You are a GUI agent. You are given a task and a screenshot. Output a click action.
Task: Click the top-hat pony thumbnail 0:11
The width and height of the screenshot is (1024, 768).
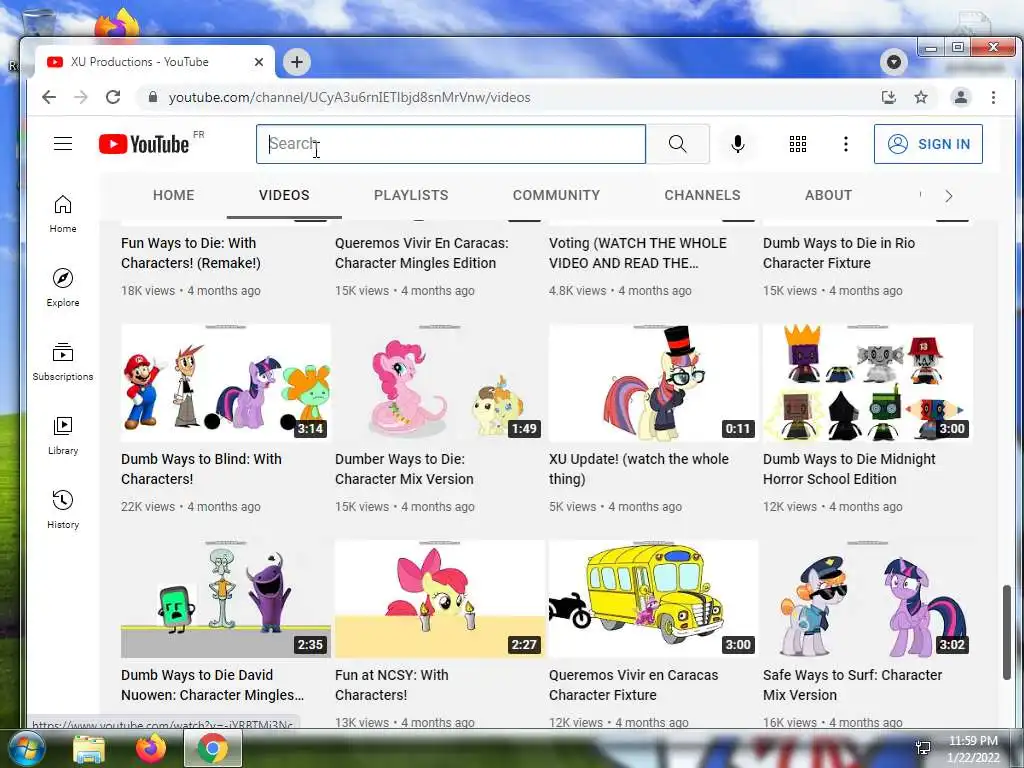(x=653, y=383)
